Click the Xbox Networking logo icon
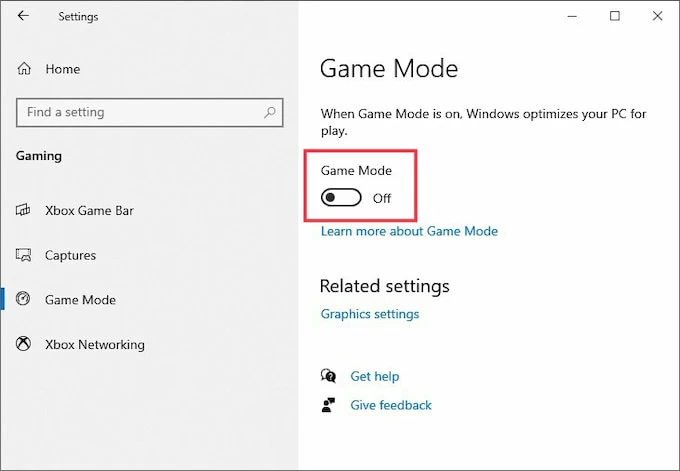Viewport: 680px width, 471px height. coord(24,345)
